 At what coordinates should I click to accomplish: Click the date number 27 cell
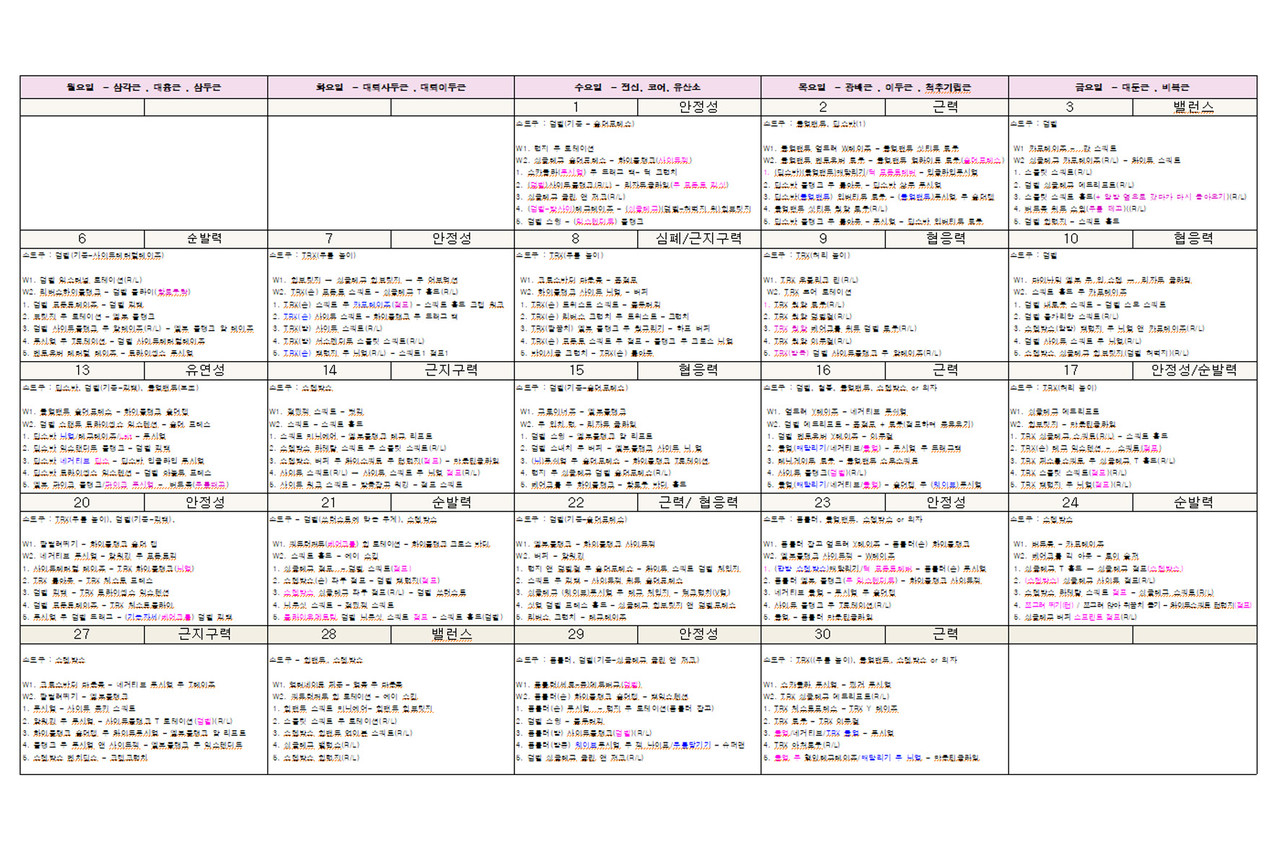(x=82, y=634)
